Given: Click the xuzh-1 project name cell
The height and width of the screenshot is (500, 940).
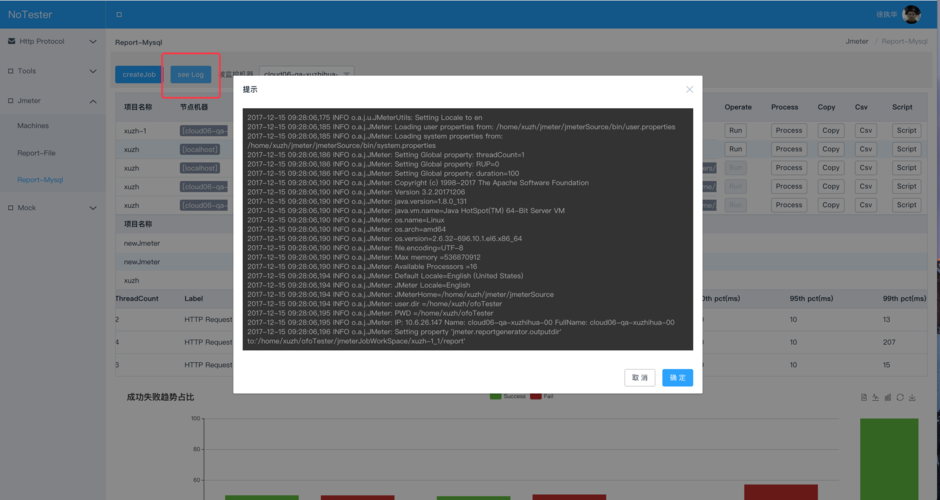Looking at the screenshot, I should click(x=135, y=131).
